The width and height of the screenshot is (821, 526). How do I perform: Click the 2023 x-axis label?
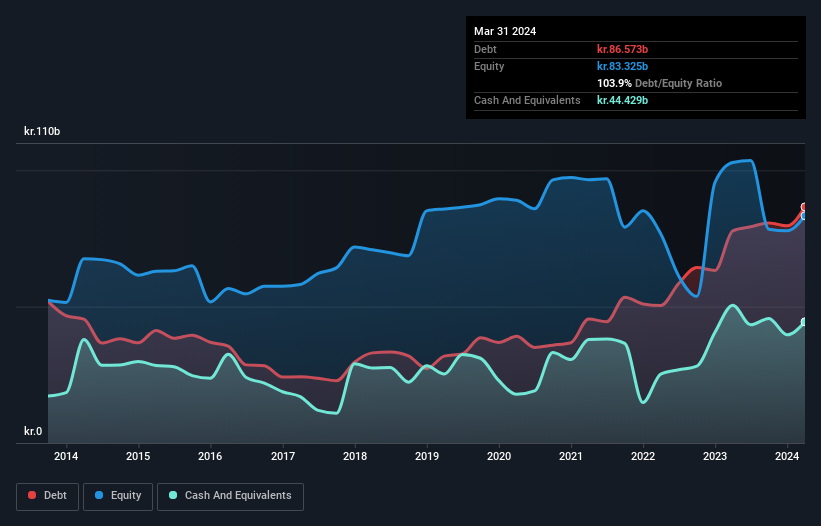point(715,456)
